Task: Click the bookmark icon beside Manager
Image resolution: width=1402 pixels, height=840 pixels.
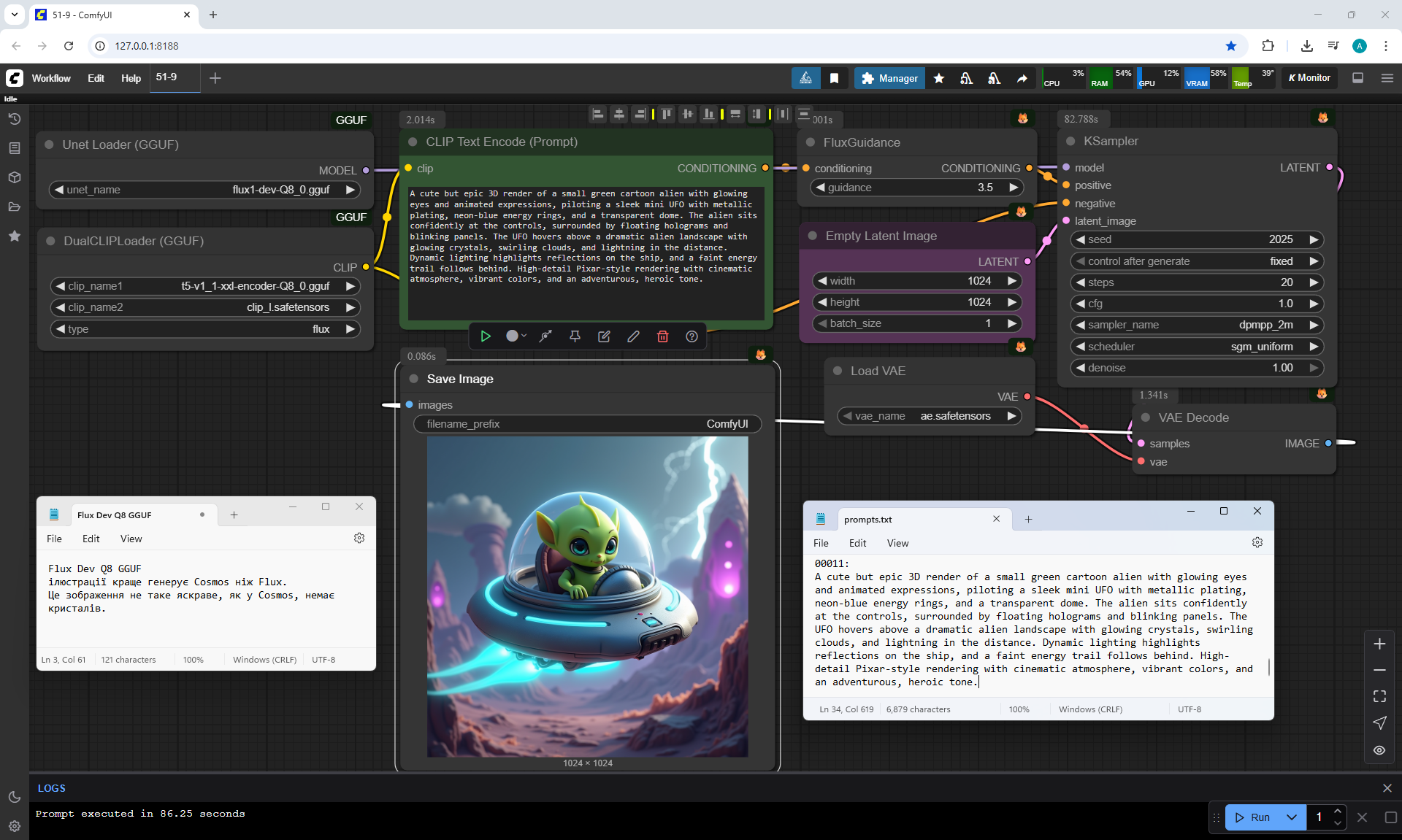Action: [x=834, y=78]
